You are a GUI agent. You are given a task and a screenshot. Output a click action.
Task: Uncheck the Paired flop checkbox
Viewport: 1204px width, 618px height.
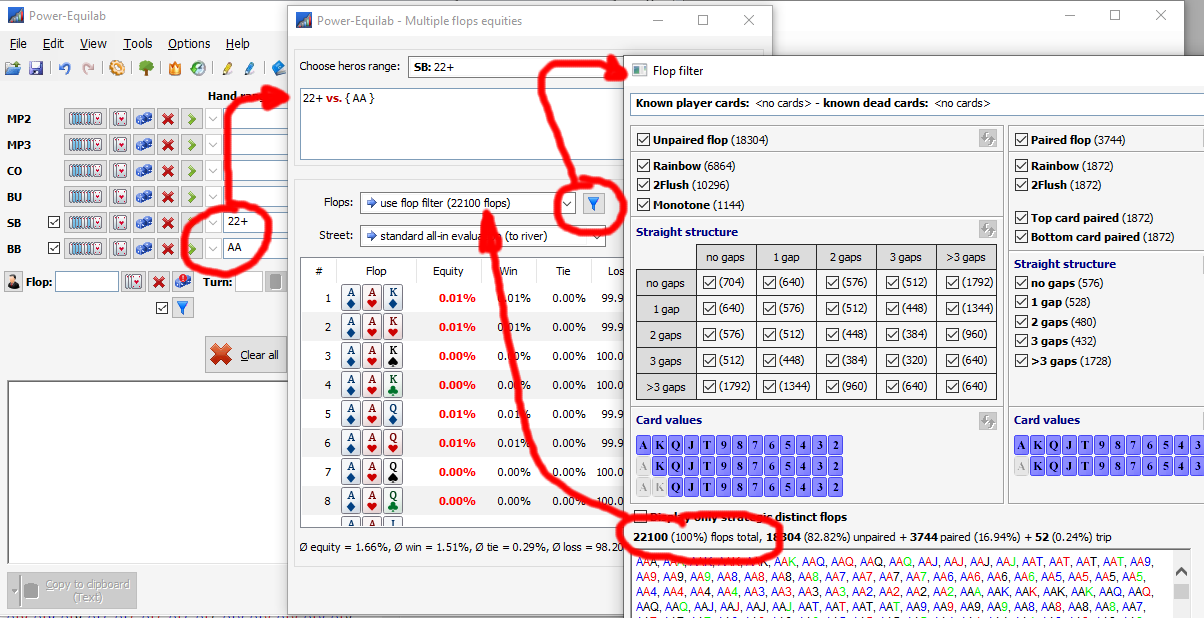pyautogui.click(x=1021, y=140)
